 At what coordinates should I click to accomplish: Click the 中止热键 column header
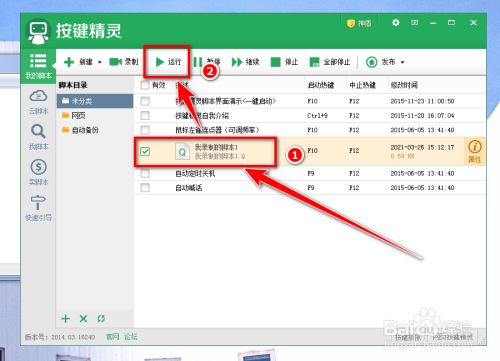pos(362,85)
